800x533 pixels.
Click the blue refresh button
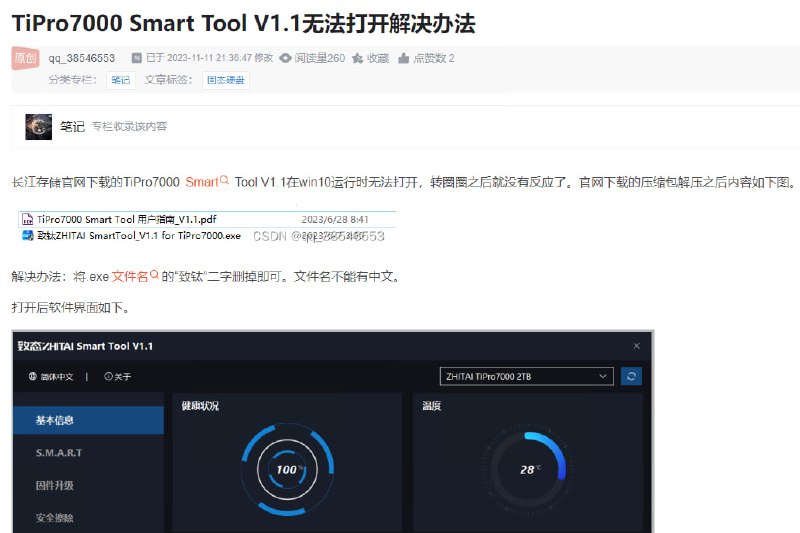[631, 376]
